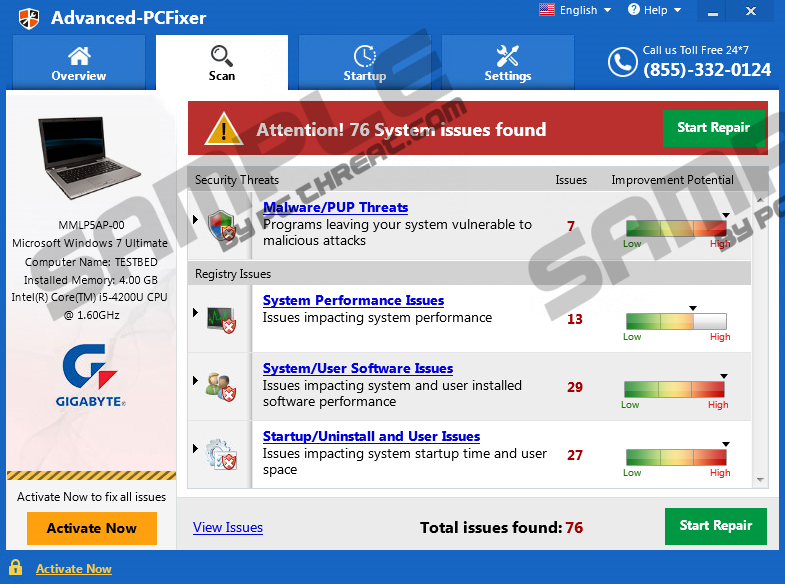Image resolution: width=785 pixels, height=584 pixels.
Task: Click the yellow warning triangle icon
Action: tap(224, 129)
